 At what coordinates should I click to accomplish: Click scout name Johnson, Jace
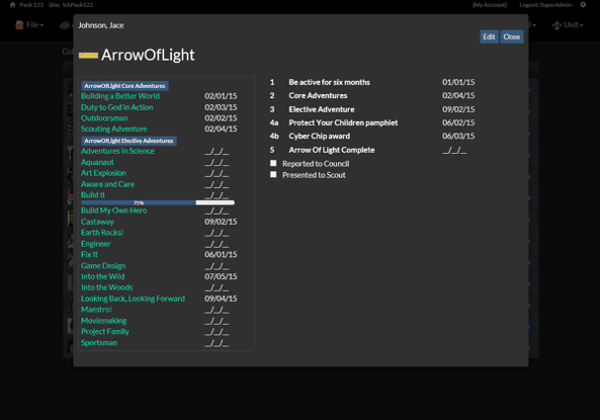pos(101,25)
